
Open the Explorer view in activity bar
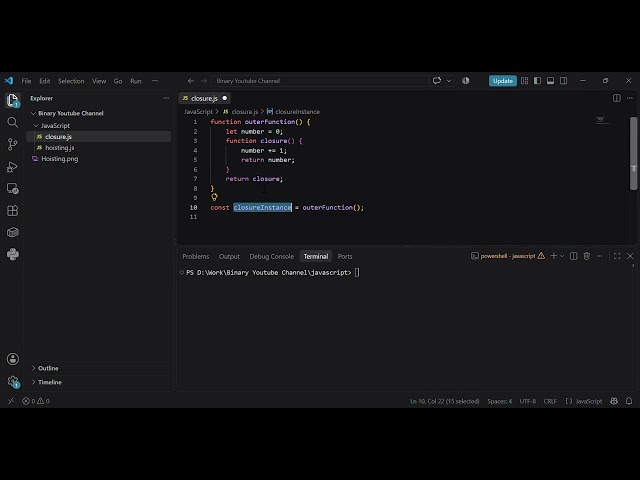[13, 100]
